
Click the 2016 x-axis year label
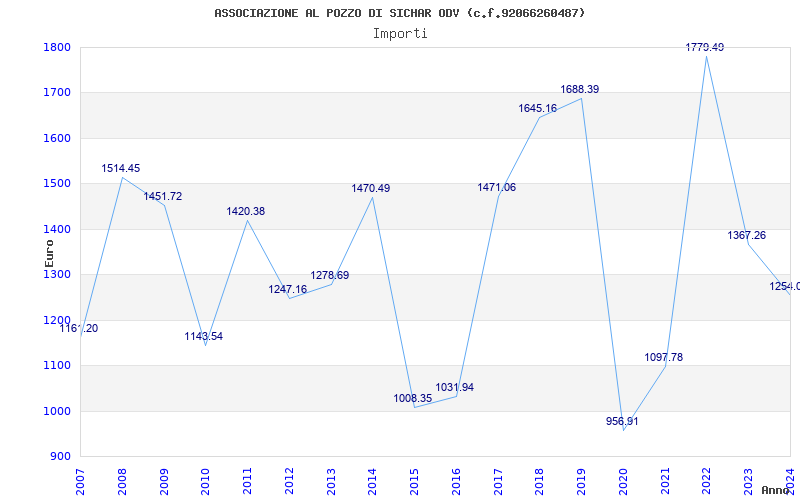(456, 481)
